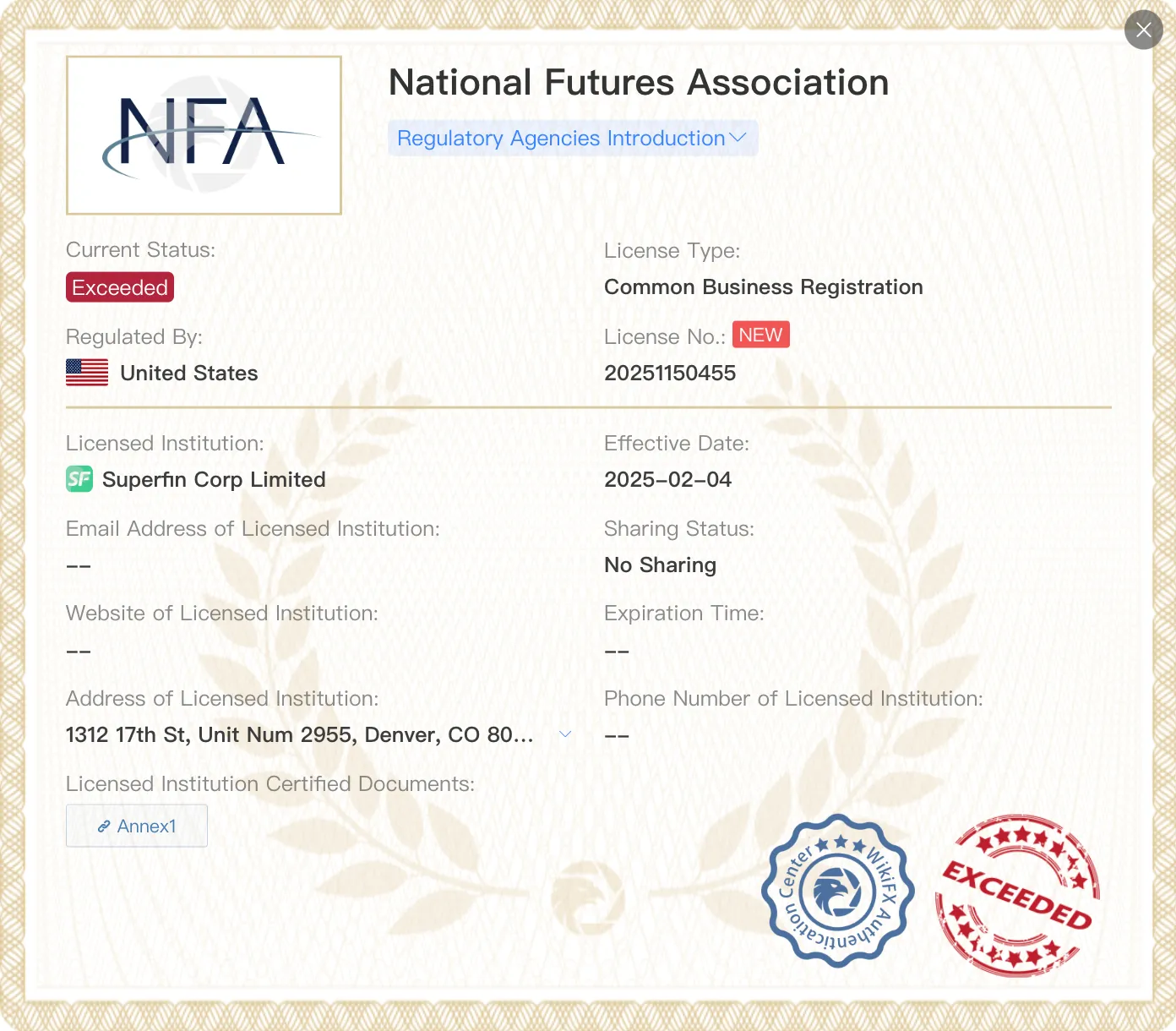This screenshot has height=1031, width=1176.
Task: Click the Superfin SF logo icon
Action: [x=79, y=480]
